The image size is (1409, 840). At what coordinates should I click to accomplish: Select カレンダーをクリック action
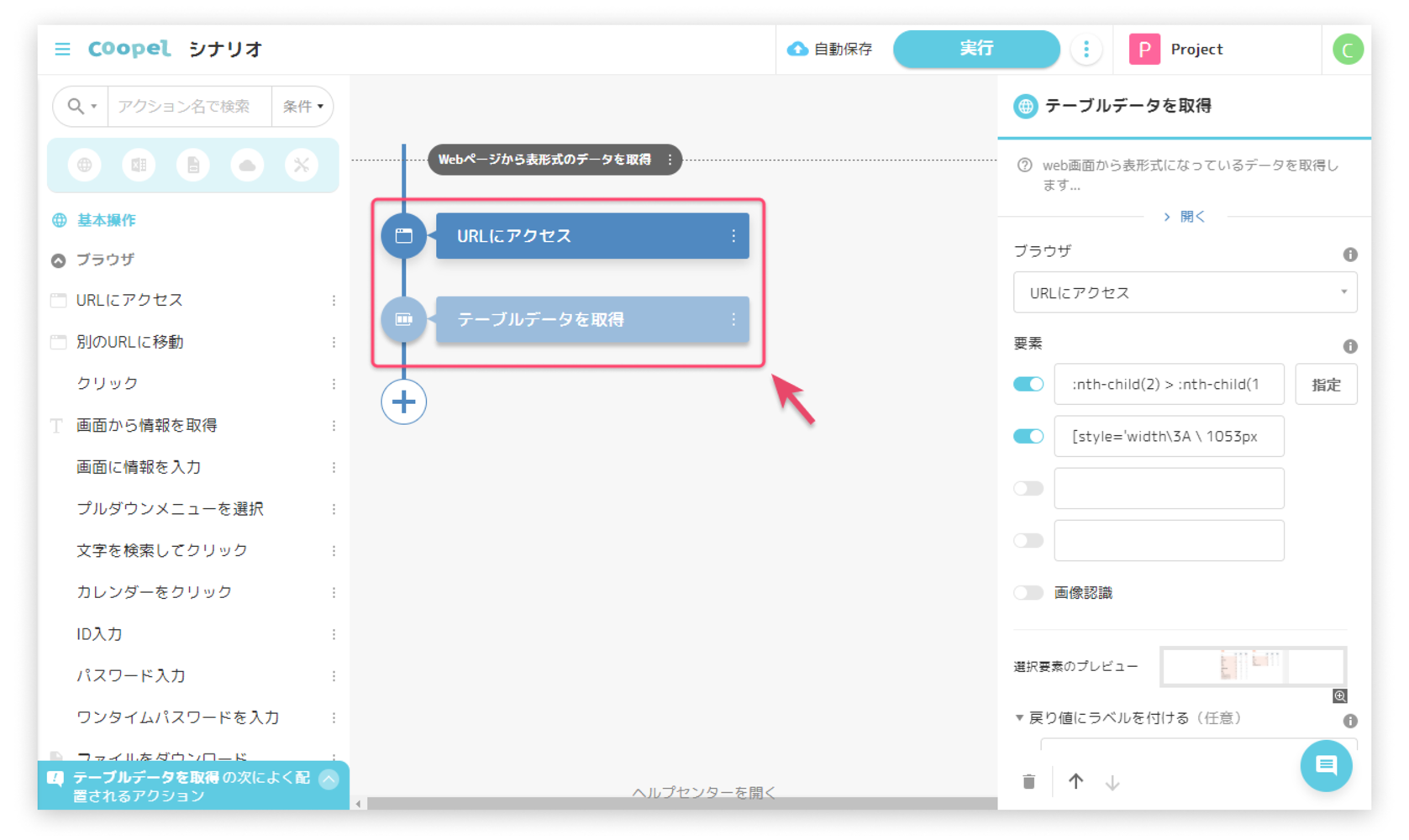point(154,592)
